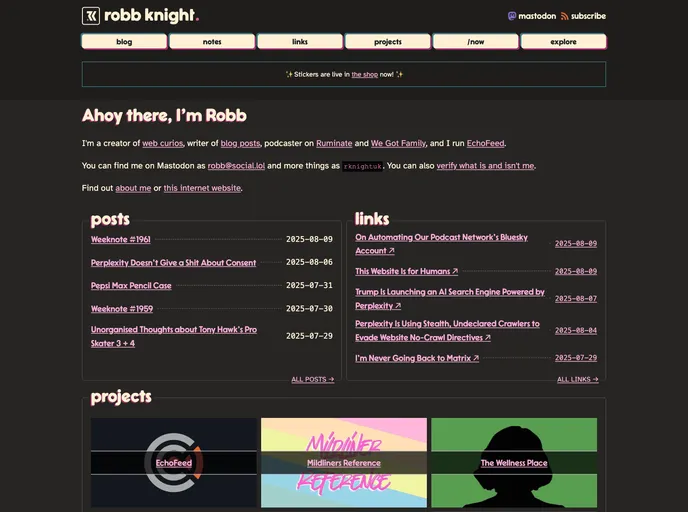This screenshot has width=688, height=512.
Task: Open 'the shop' link in stickers banner
Action: point(365,75)
